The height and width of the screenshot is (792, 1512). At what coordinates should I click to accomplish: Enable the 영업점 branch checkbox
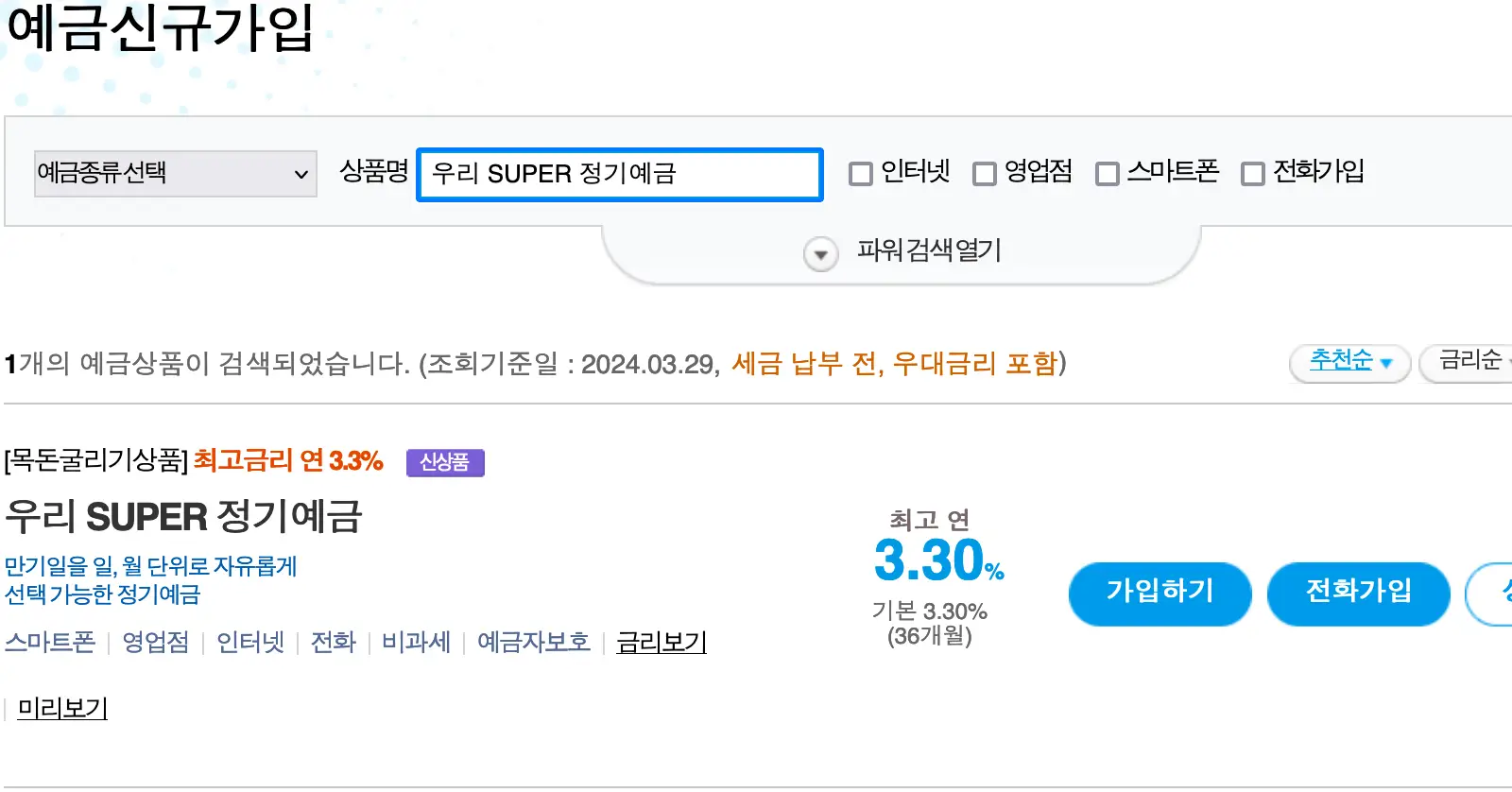(x=986, y=173)
